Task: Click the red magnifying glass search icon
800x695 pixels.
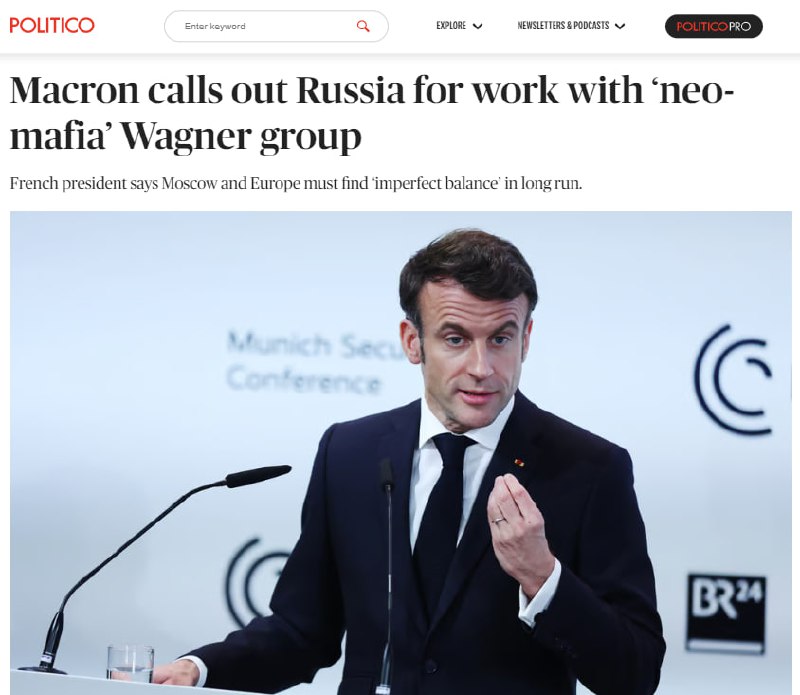Action: 363,26
